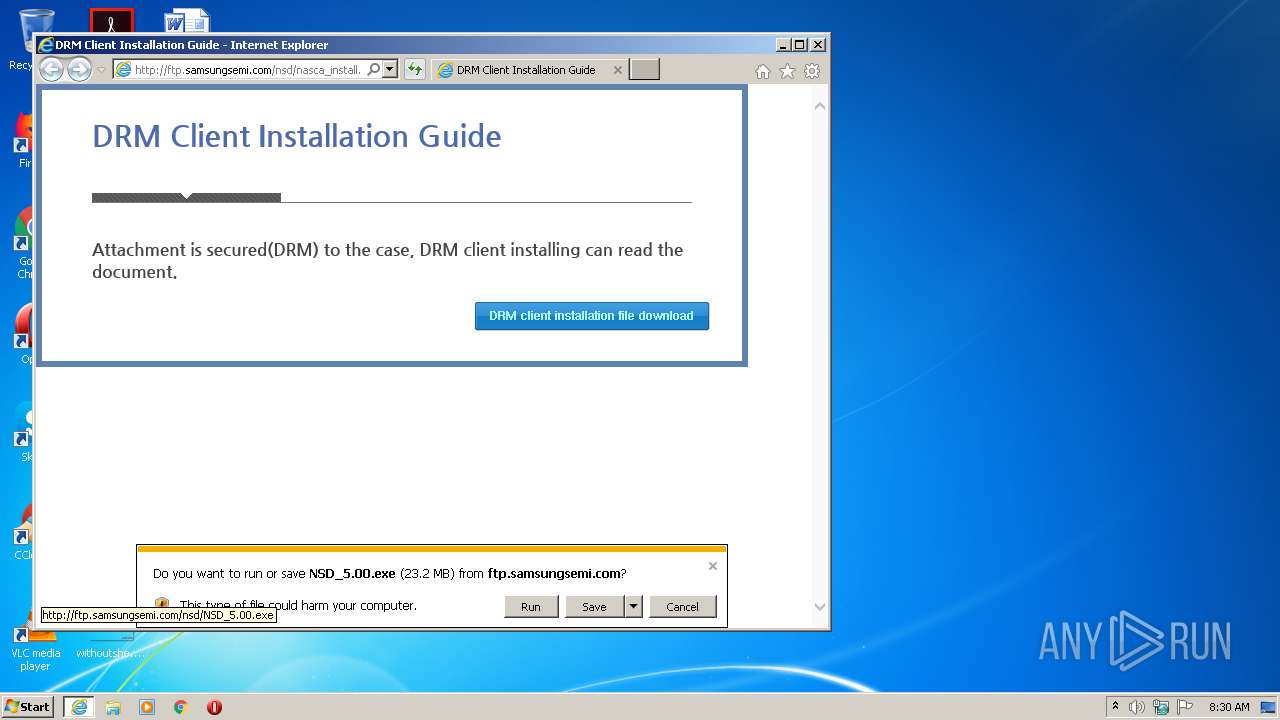Open Google Chrome taskbar icon
The height and width of the screenshot is (720, 1280).
pyautogui.click(x=181, y=707)
